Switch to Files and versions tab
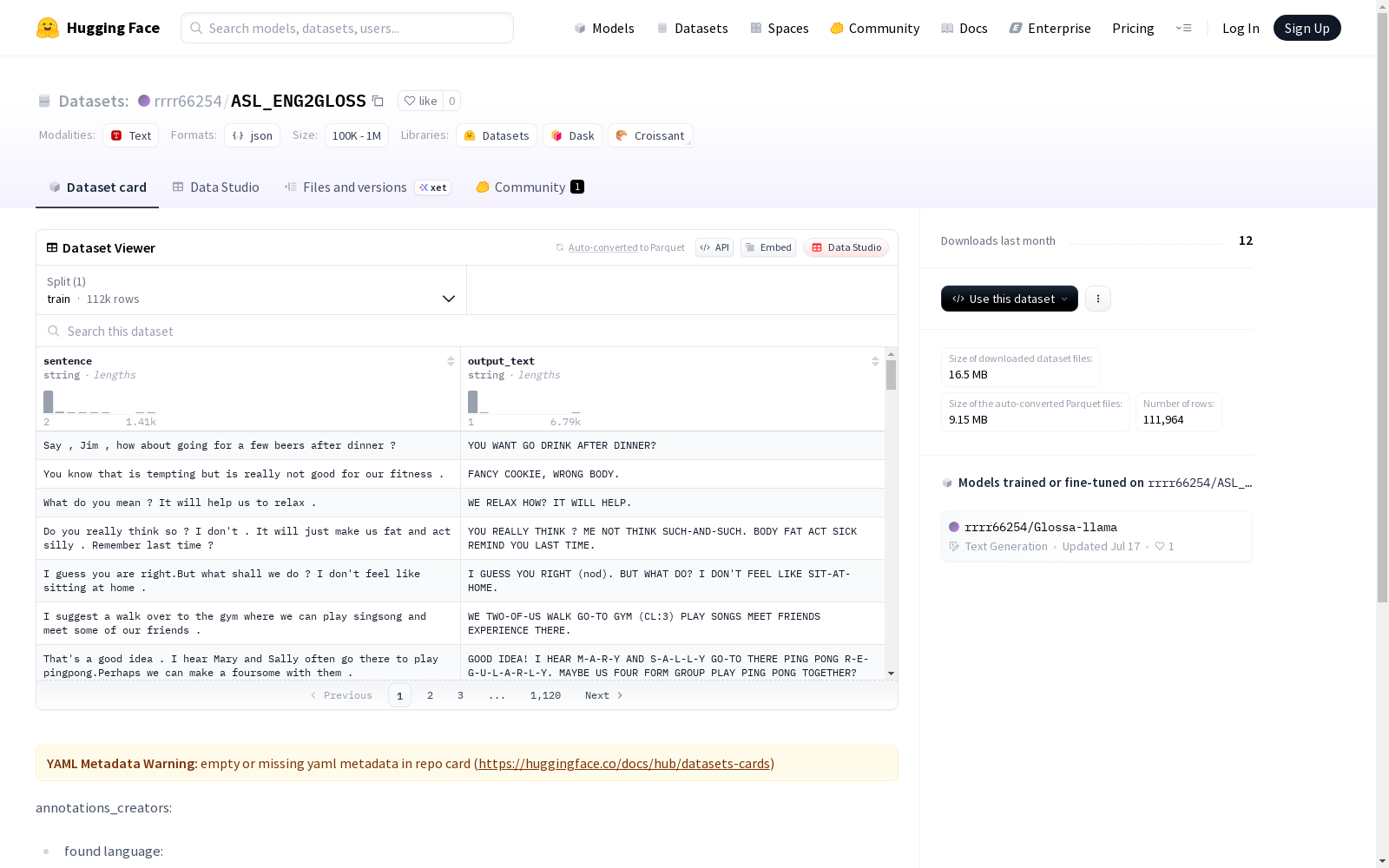The width and height of the screenshot is (1389, 868). 367,187
